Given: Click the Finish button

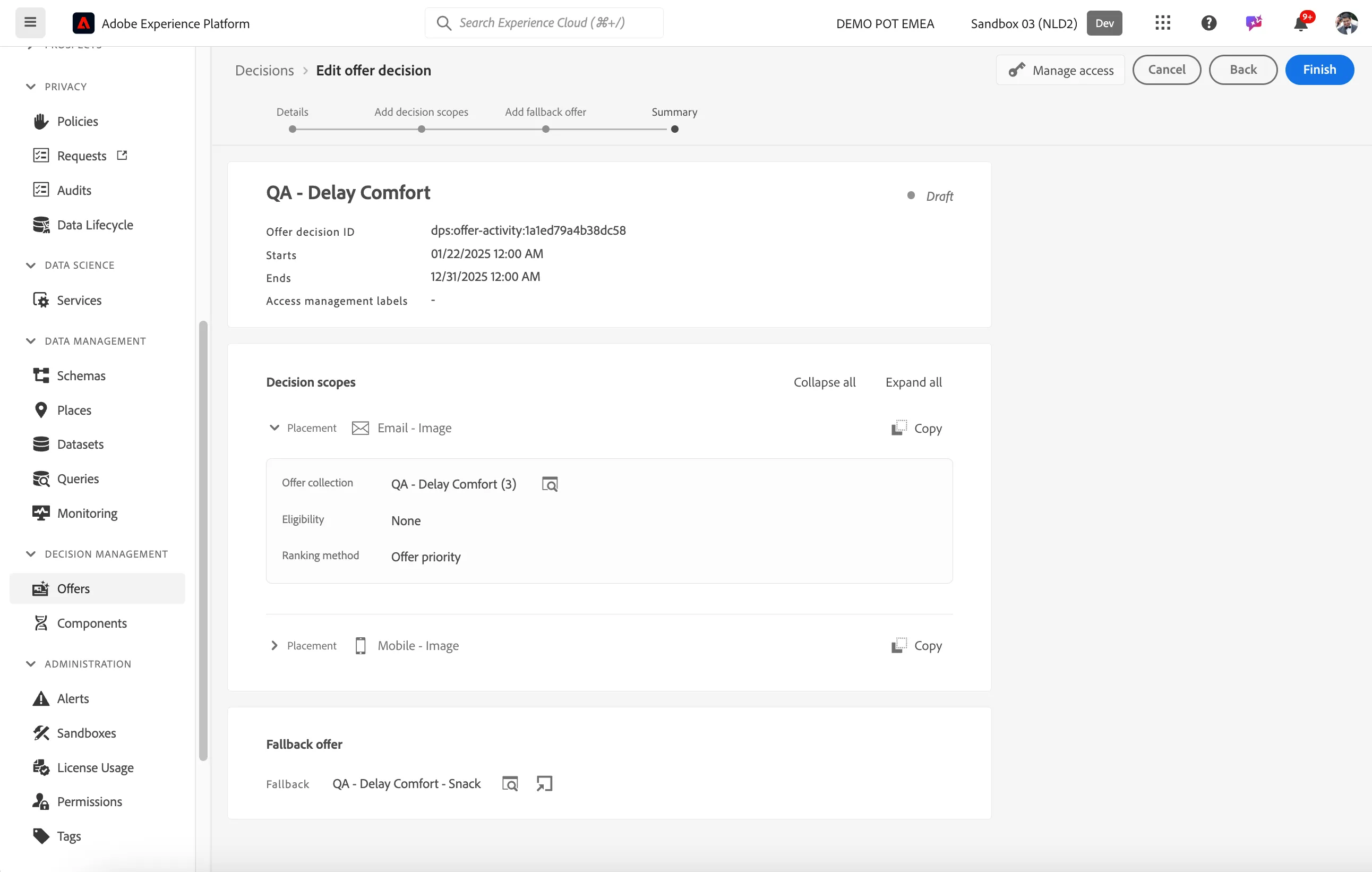Looking at the screenshot, I should pos(1319,70).
